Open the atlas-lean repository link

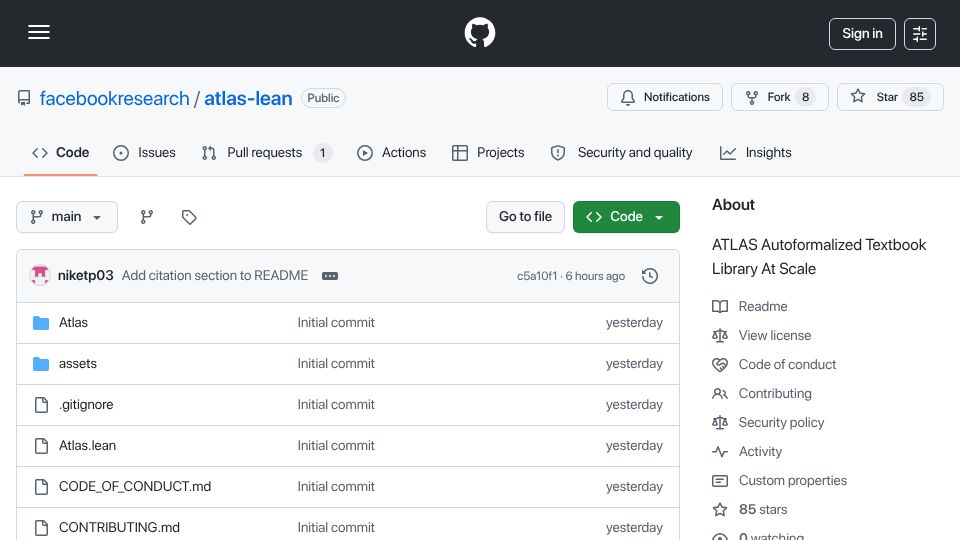click(x=248, y=98)
